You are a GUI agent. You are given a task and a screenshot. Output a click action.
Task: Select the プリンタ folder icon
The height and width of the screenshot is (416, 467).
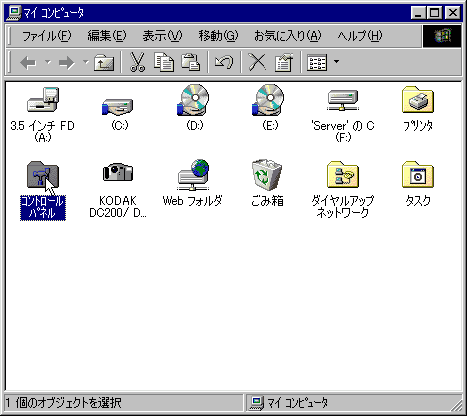418,99
